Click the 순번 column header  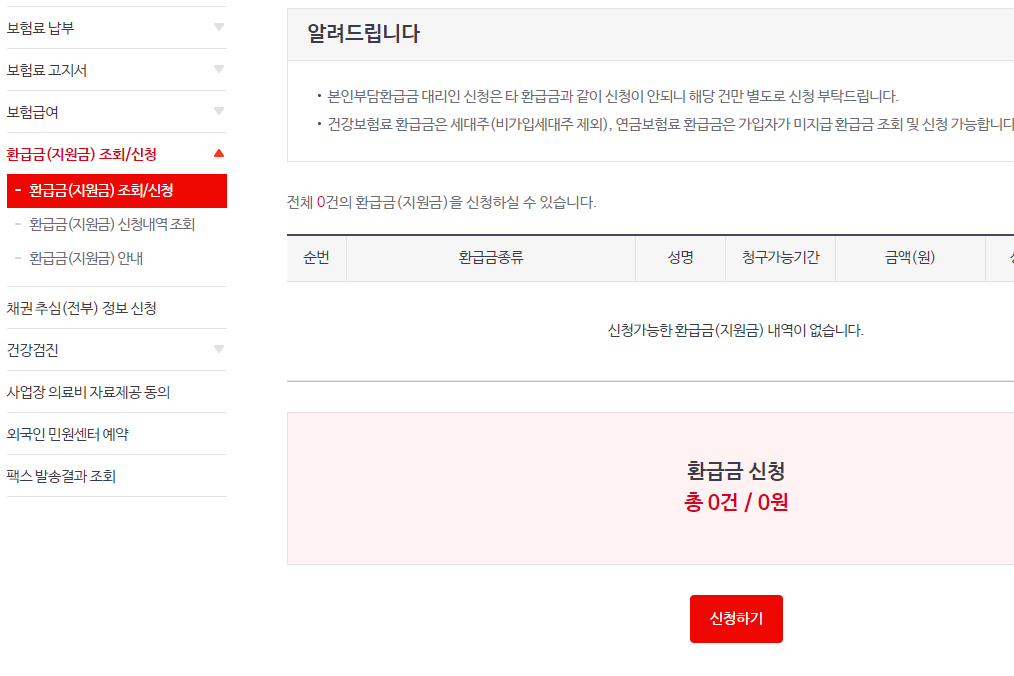click(x=317, y=258)
